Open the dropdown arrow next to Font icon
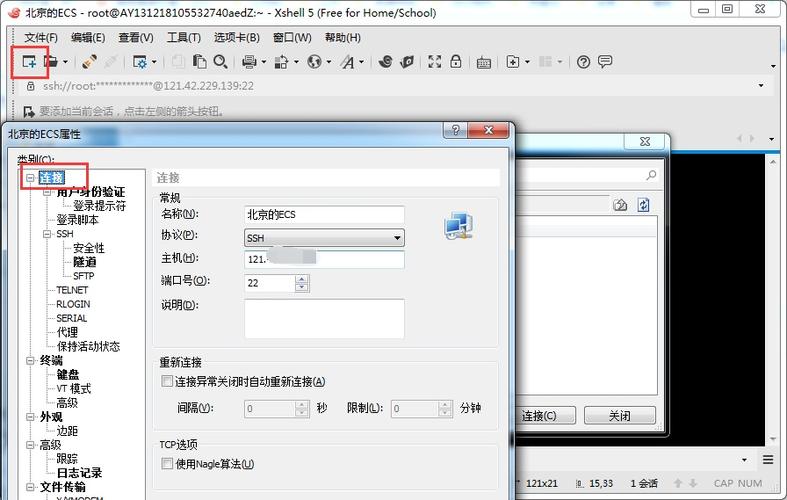Viewport: 787px width, 500px height. click(x=361, y=62)
